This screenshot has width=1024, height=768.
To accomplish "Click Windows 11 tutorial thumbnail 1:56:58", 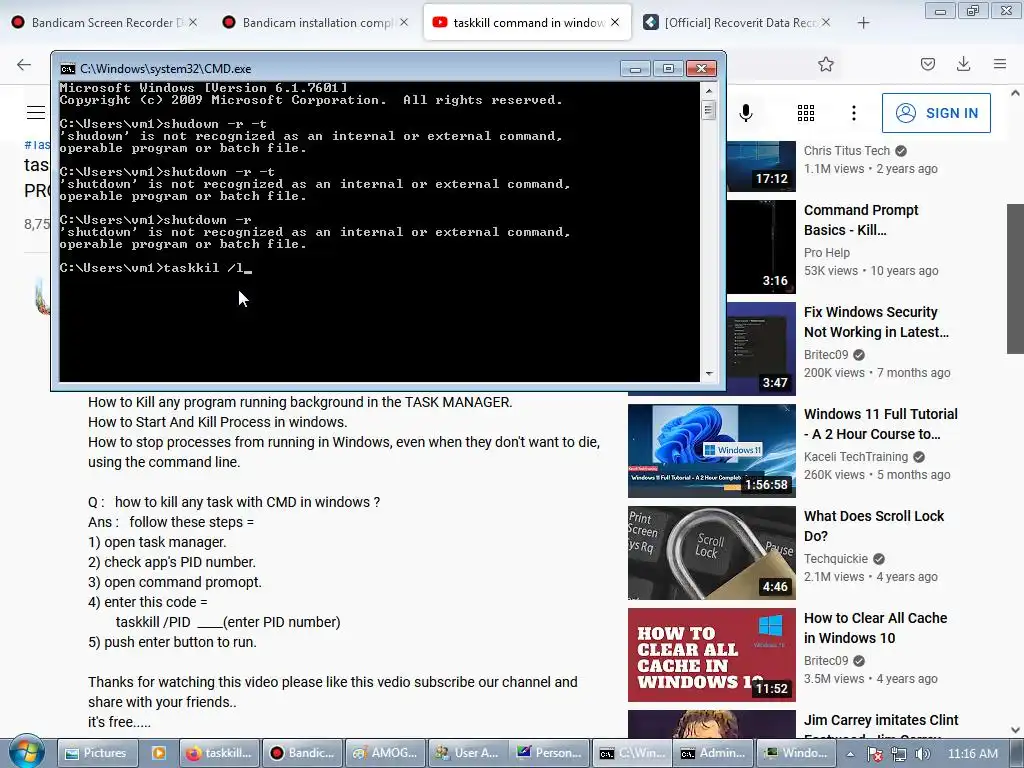I will click(711, 451).
